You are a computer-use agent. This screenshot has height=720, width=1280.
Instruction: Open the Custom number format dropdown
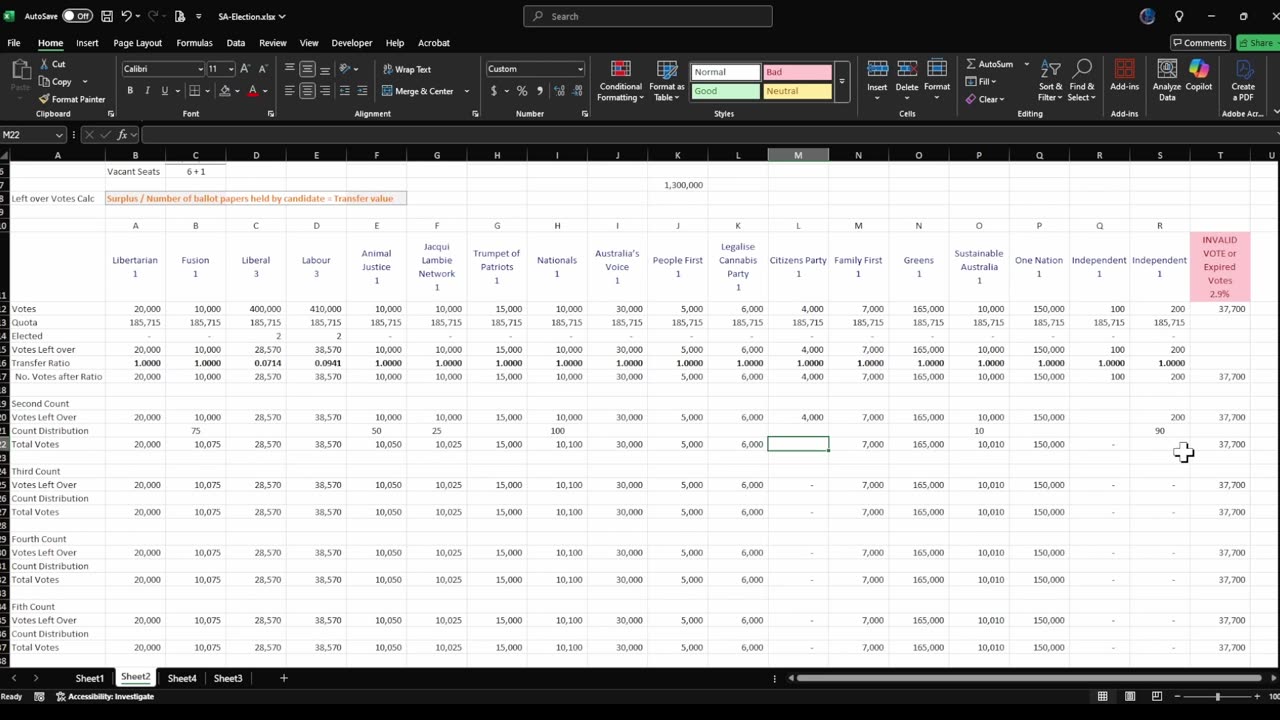coord(580,69)
